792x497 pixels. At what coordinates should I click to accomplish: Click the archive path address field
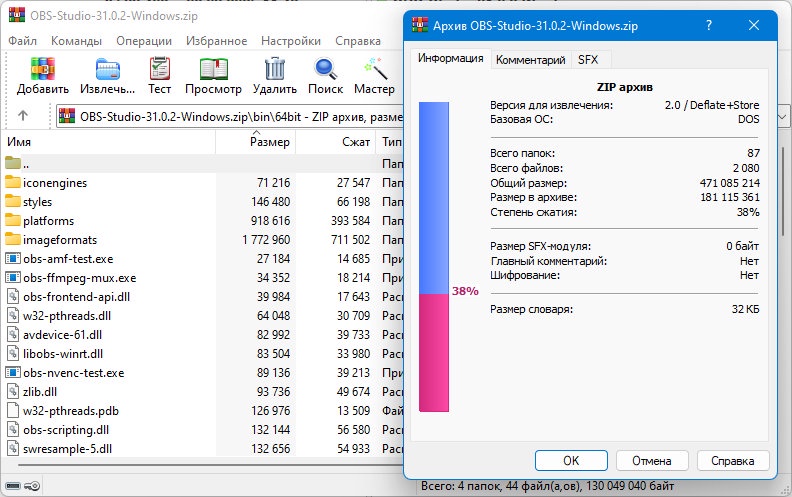pos(230,117)
